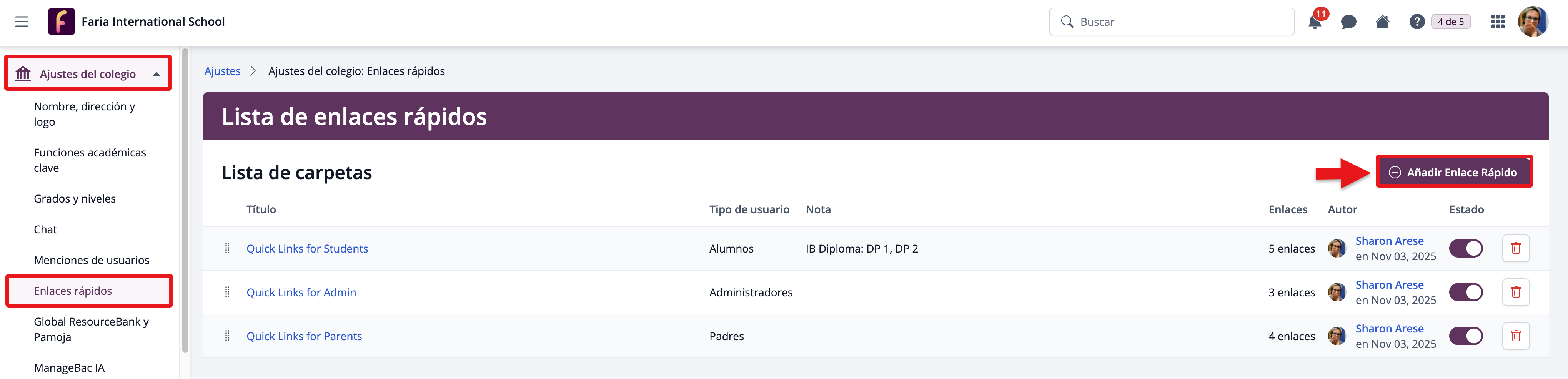Open the chat messages icon
Image resolution: width=1568 pixels, height=379 pixels.
pyautogui.click(x=1348, y=23)
